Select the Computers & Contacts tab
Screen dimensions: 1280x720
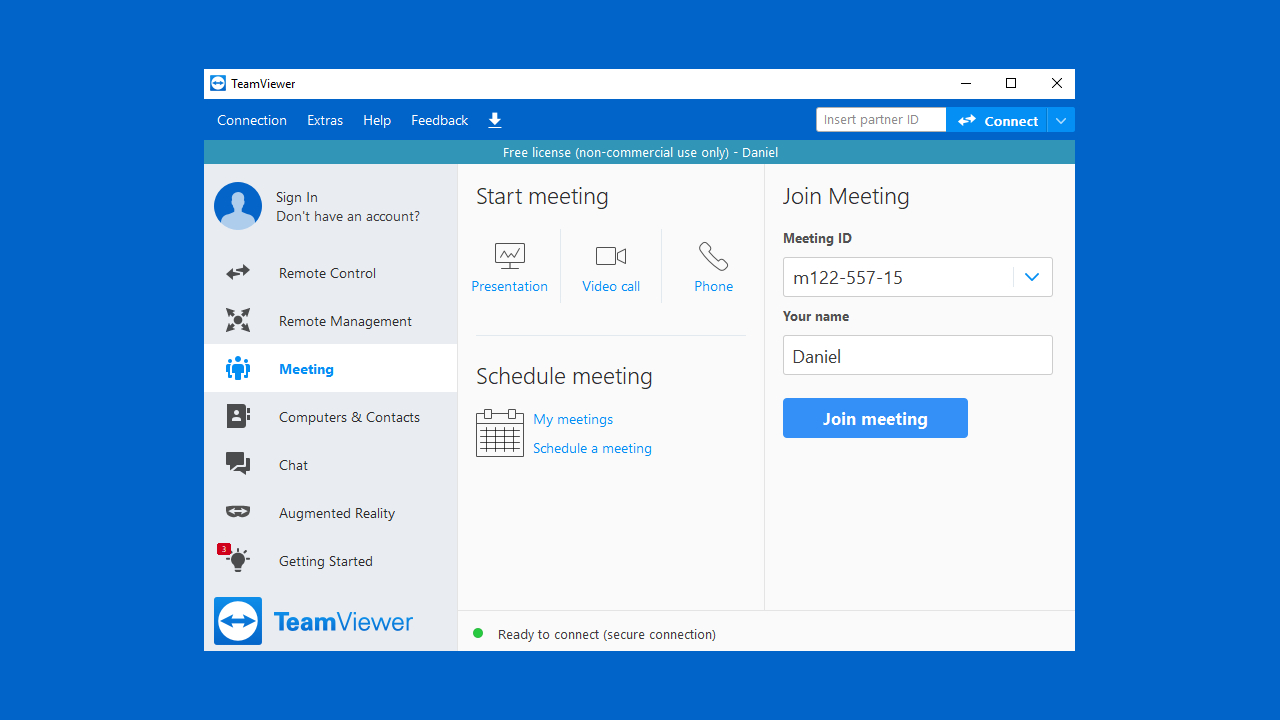coord(330,417)
